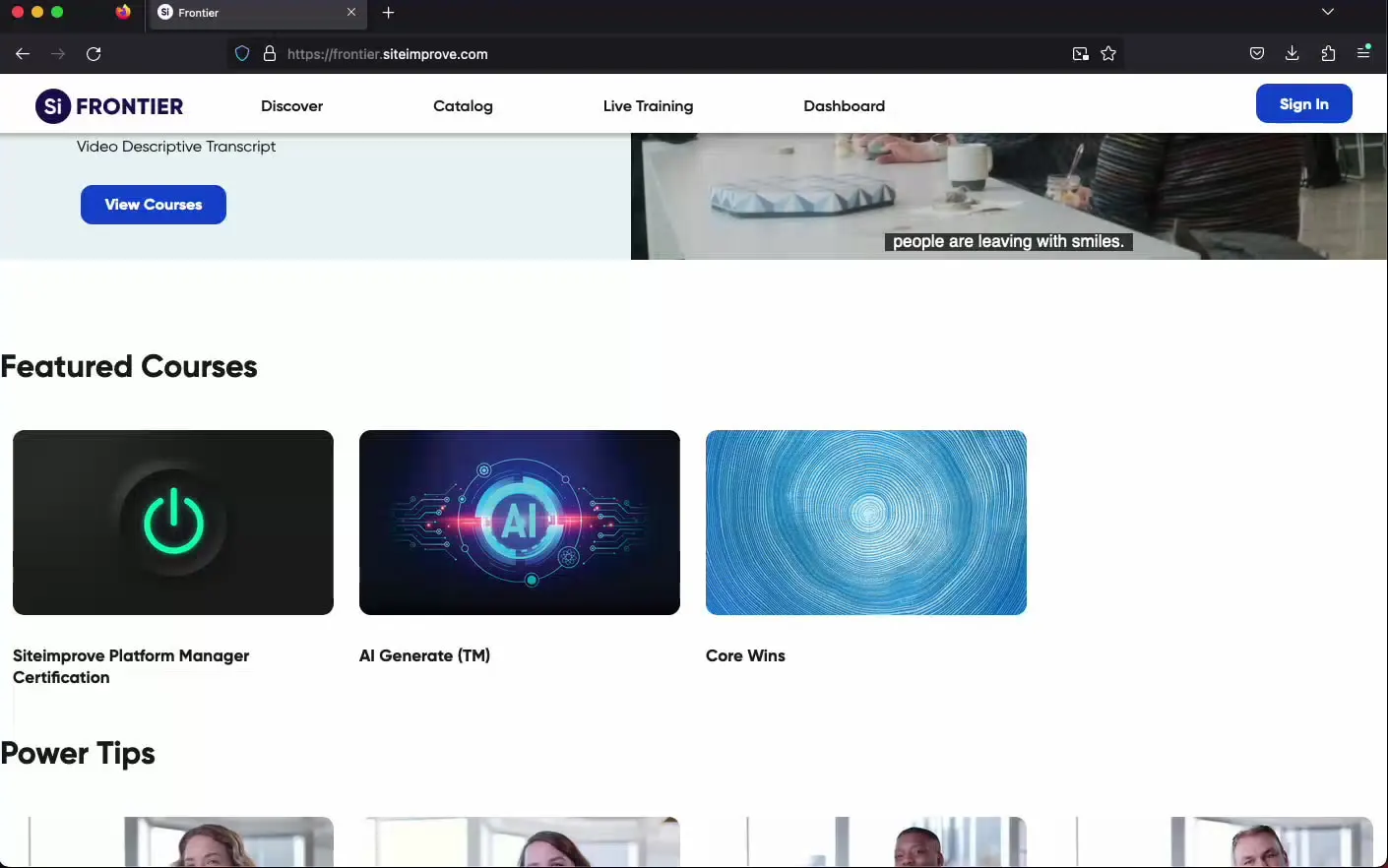Open the tracking protection shield icon
Screen dimensions: 1388x868
pos(242,54)
